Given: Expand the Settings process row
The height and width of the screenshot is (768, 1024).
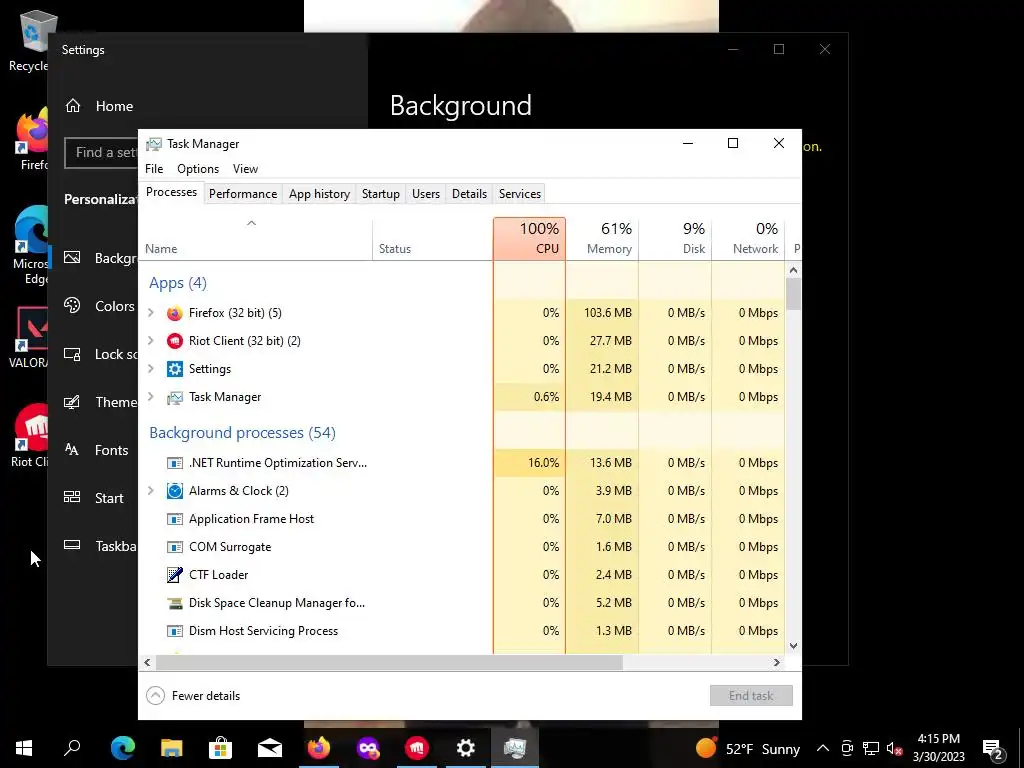Looking at the screenshot, I should (x=151, y=368).
